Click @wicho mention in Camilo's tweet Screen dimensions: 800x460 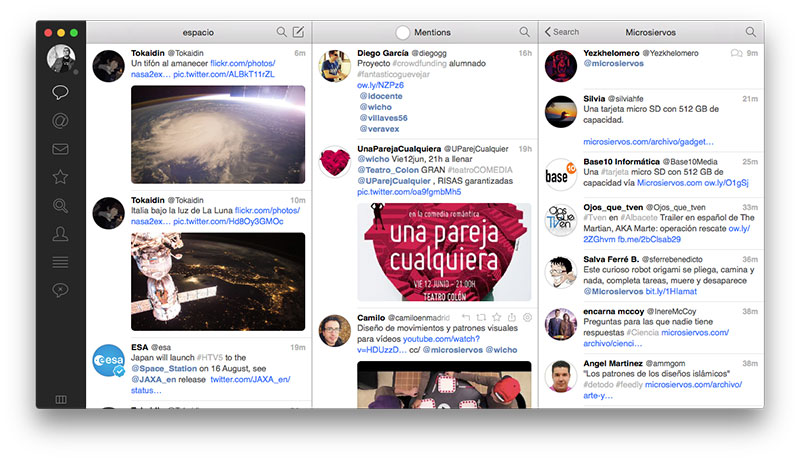coord(501,350)
